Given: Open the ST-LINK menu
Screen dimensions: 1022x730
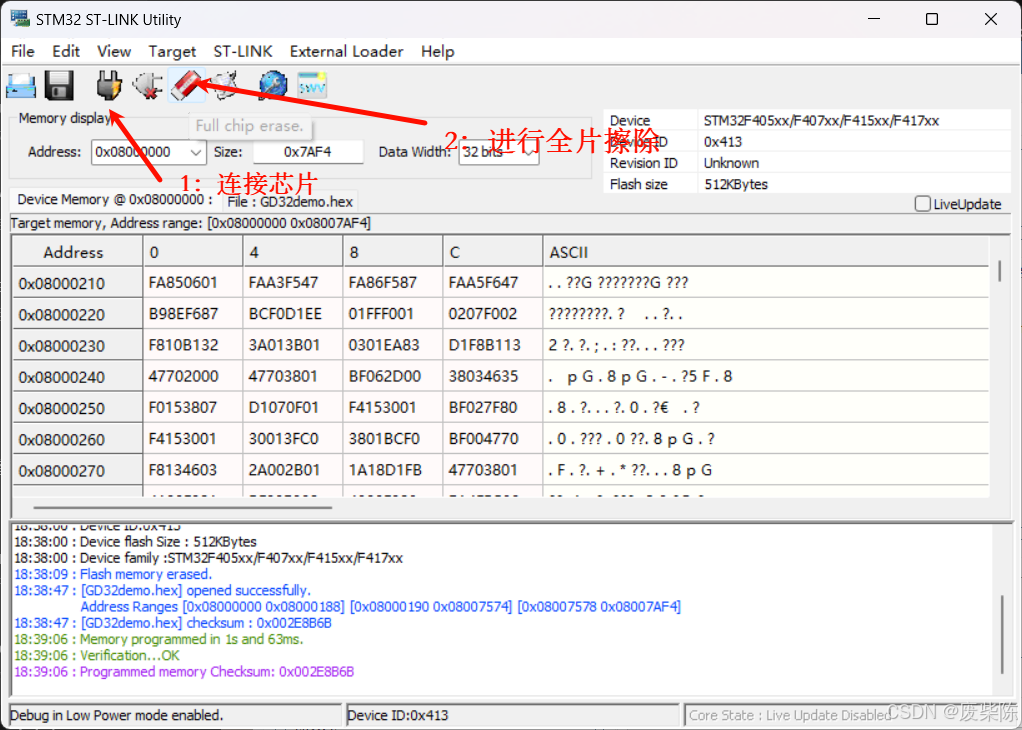Looking at the screenshot, I should 242,51.
